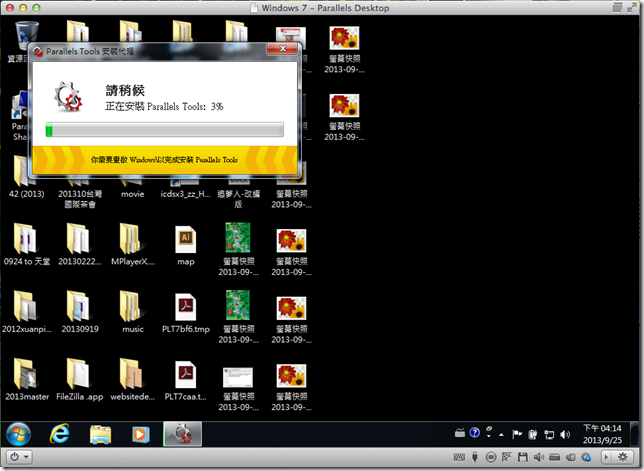Click the network adapter status icon
644x471 pixels.
click(x=506, y=457)
